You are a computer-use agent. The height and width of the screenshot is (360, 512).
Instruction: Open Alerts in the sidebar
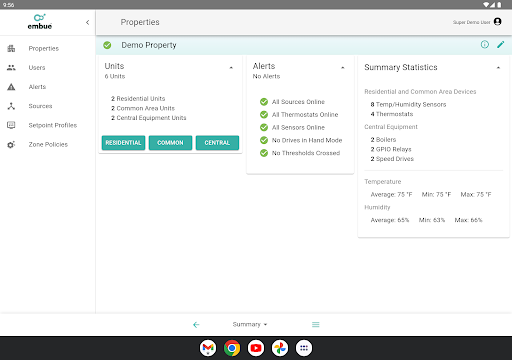click(x=37, y=87)
